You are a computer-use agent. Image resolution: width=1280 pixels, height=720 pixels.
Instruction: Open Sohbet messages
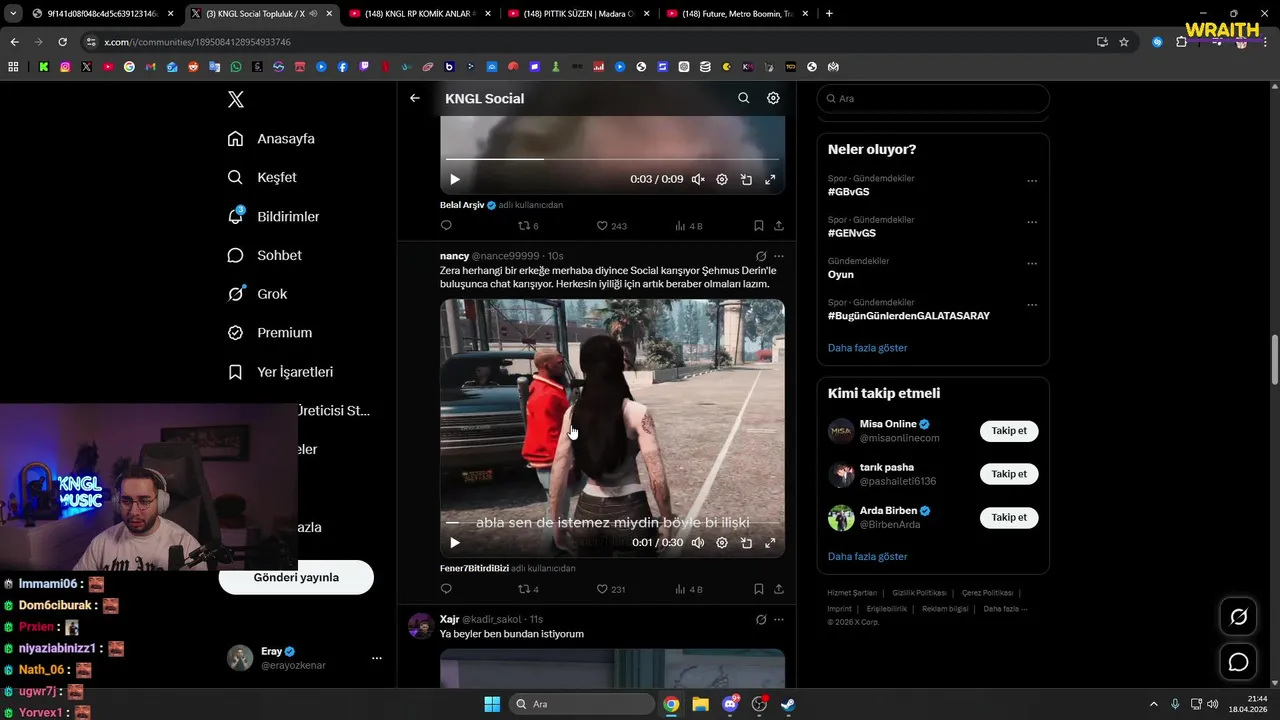[264, 255]
